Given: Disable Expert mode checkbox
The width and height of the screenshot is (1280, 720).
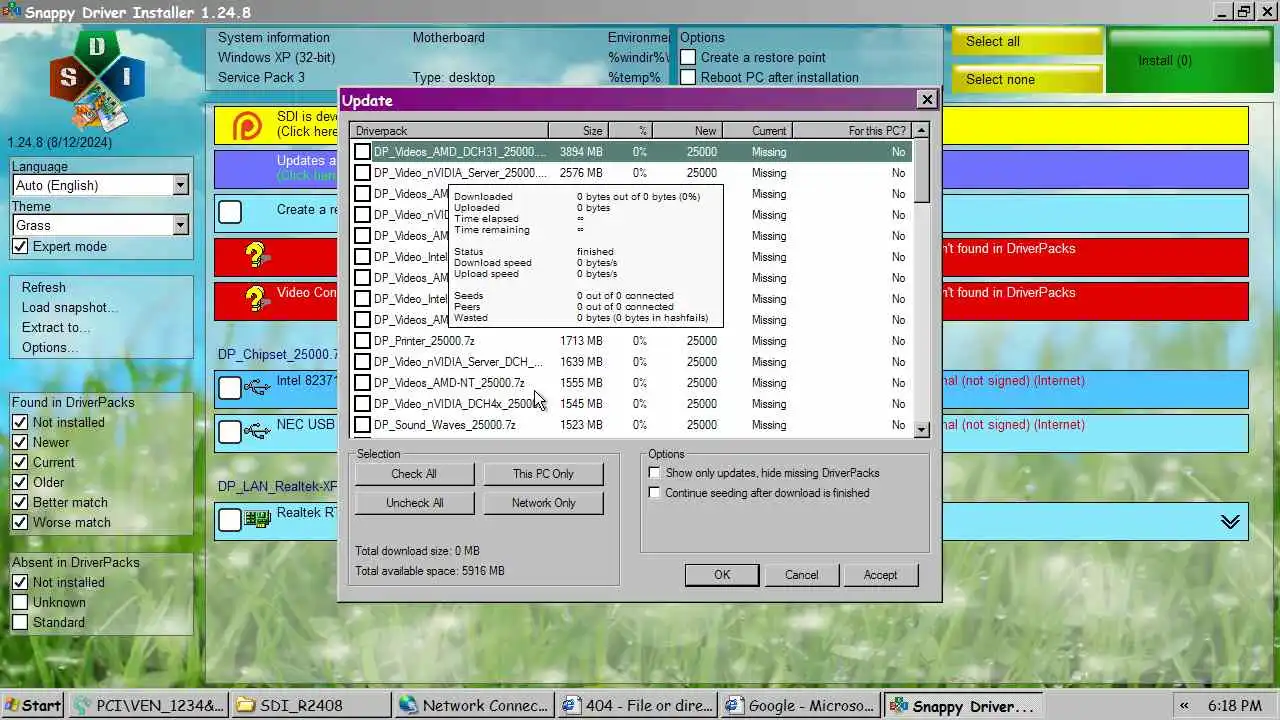Looking at the screenshot, I should [20, 247].
